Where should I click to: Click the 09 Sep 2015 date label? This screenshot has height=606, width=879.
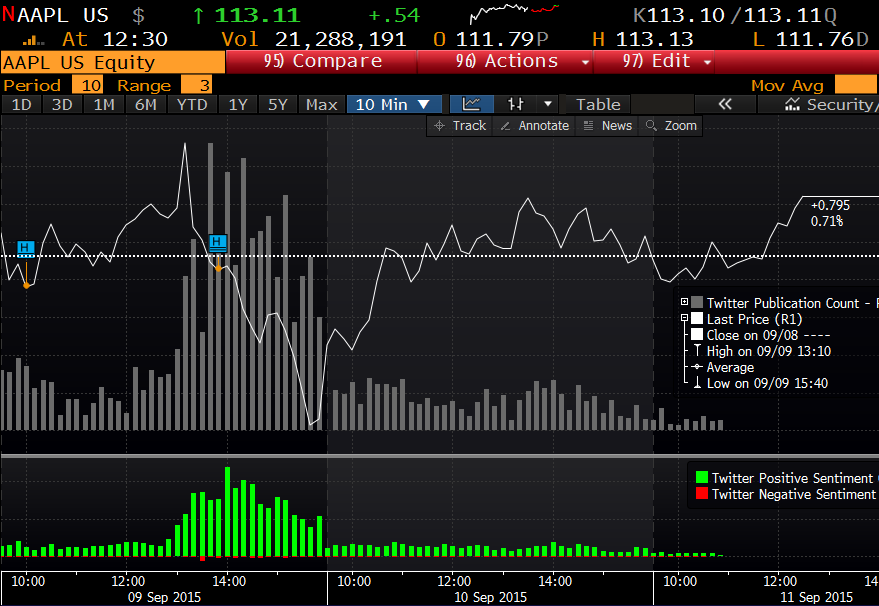tap(164, 597)
